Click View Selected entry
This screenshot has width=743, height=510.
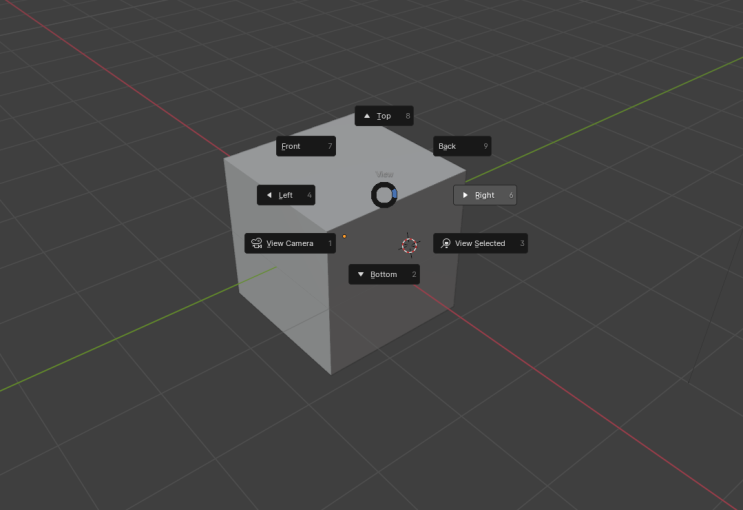pyautogui.click(x=480, y=243)
